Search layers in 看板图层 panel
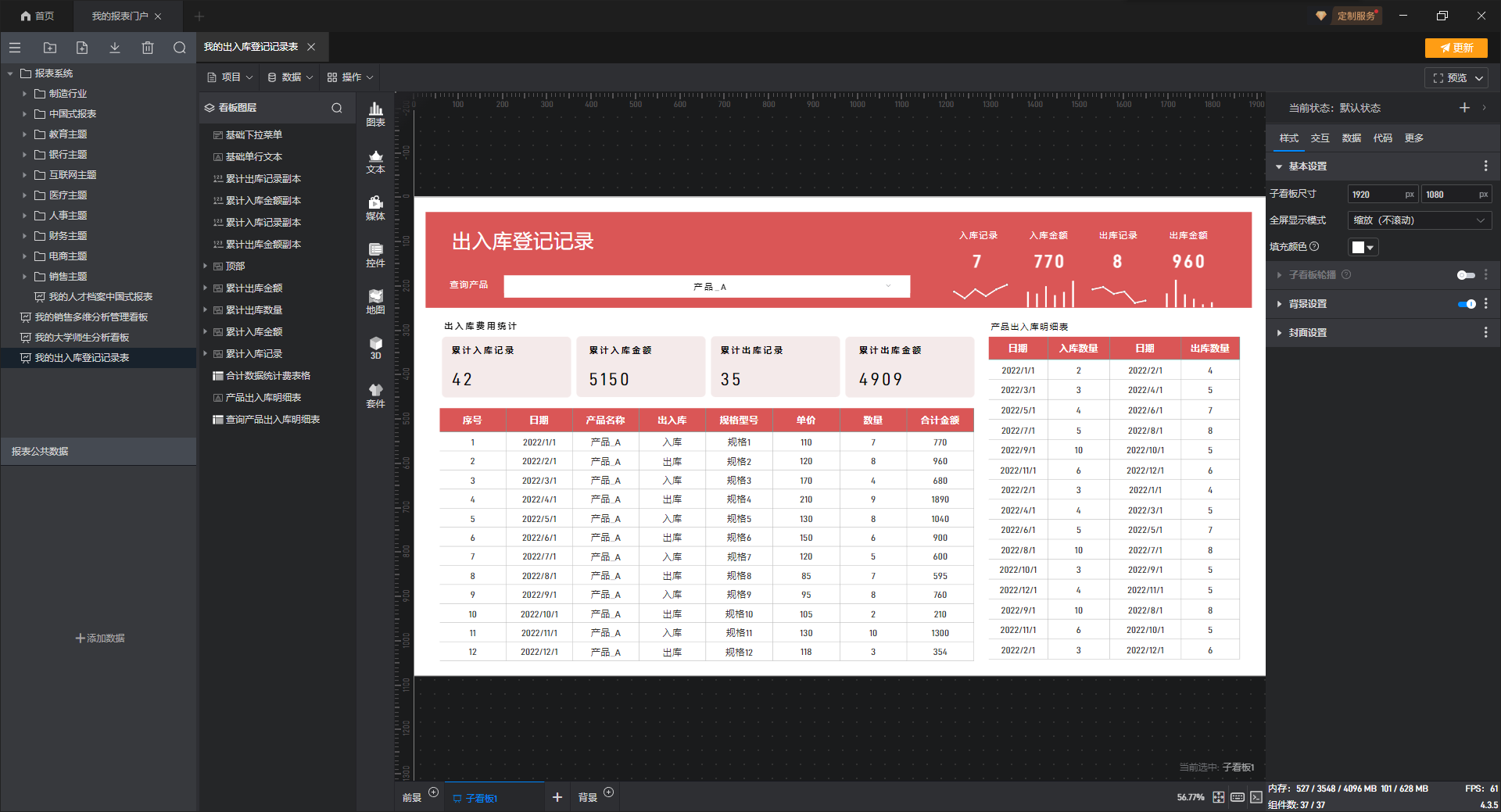1501x812 pixels. pos(337,108)
